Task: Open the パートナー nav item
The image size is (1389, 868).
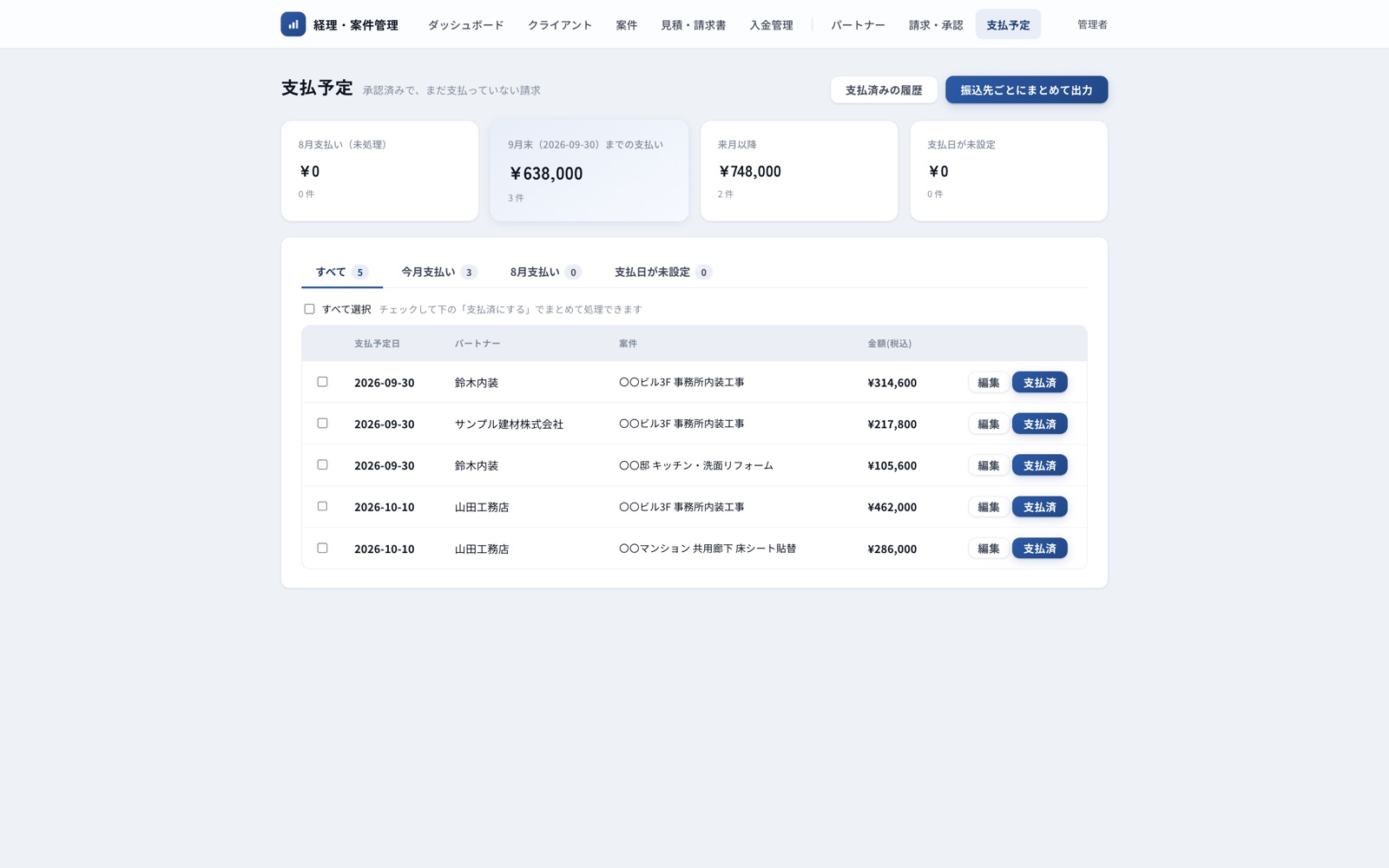Action: [858, 25]
